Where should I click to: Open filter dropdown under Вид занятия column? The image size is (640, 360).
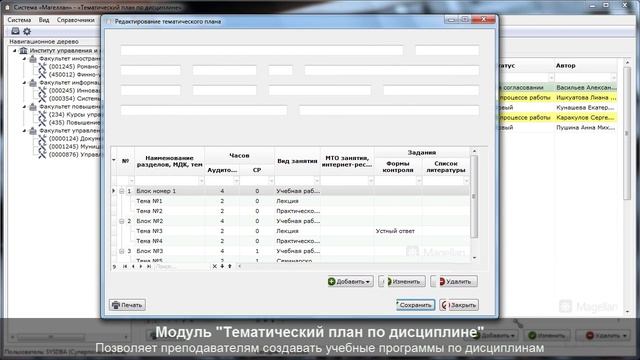[317, 180]
